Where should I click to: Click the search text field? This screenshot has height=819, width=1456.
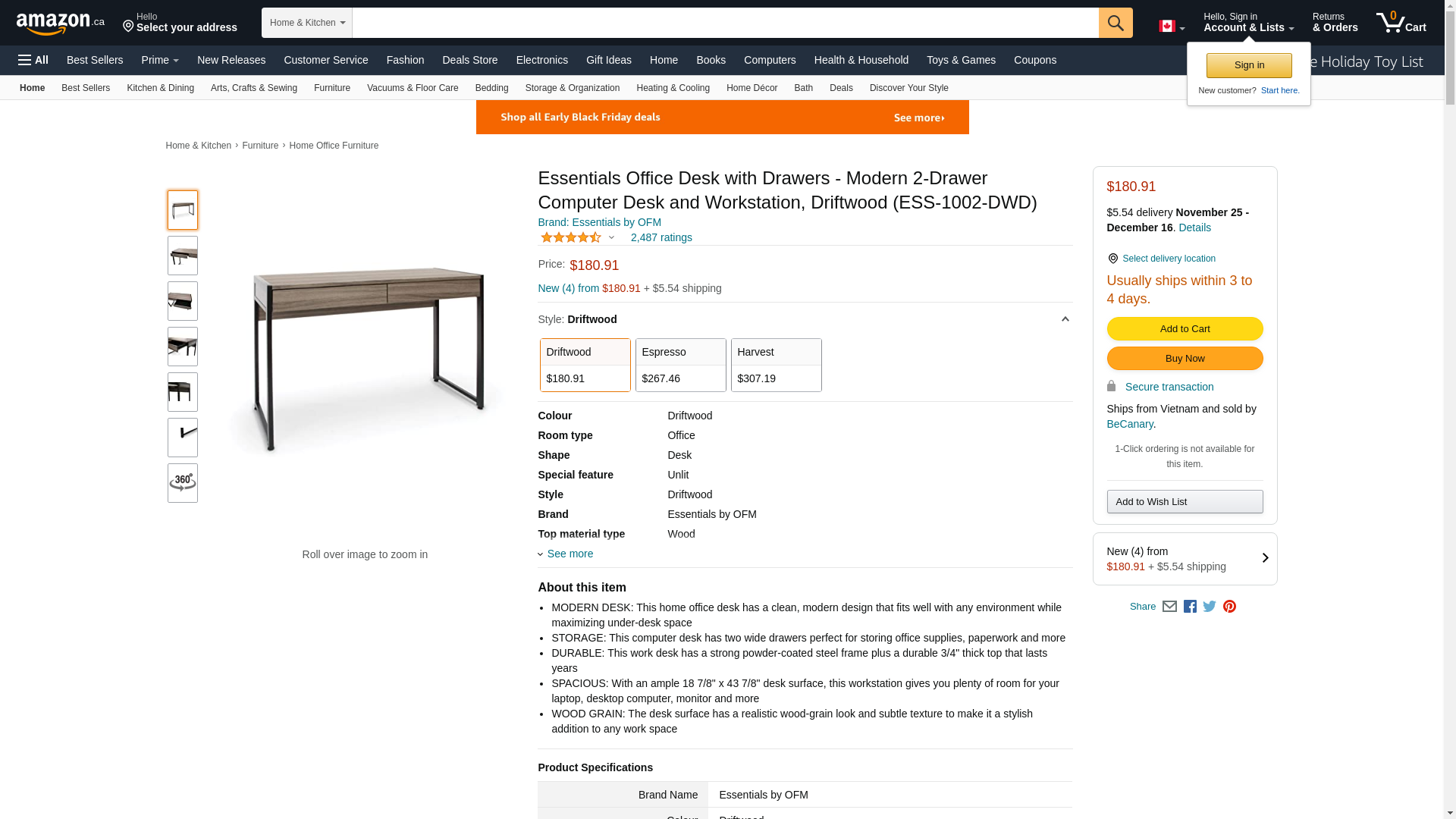click(725, 23)
